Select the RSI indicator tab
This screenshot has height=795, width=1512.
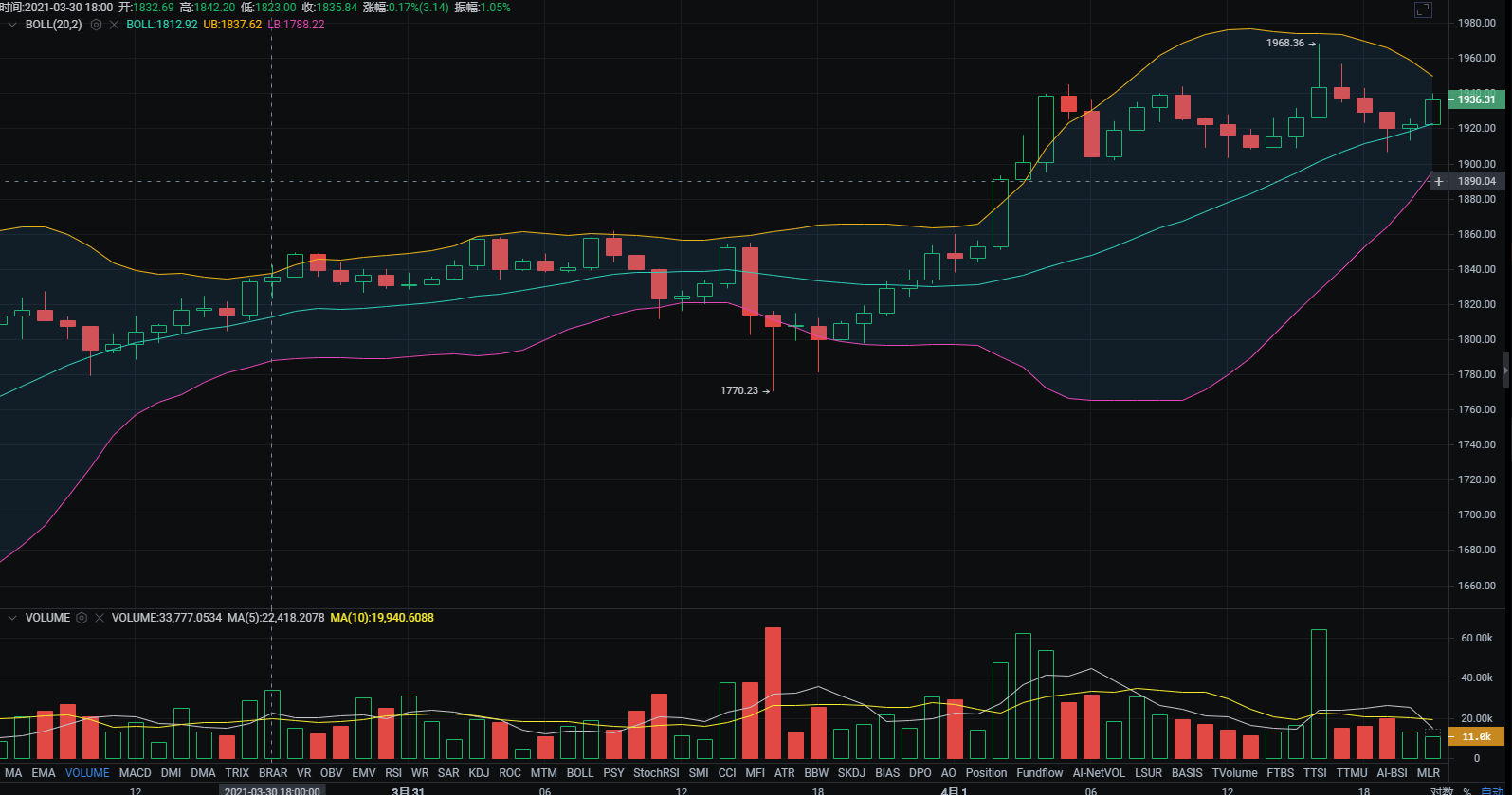392,773
